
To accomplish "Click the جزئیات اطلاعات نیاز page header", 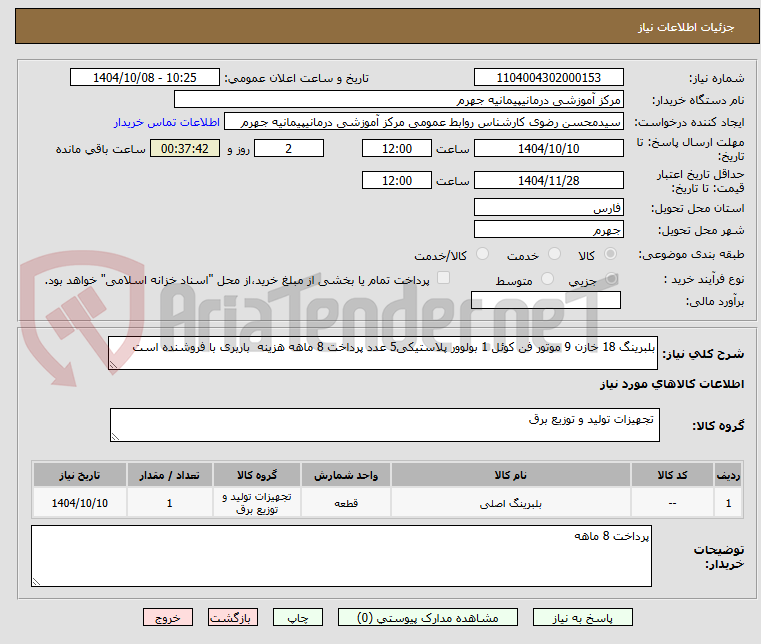I will (x=387, y=27).
